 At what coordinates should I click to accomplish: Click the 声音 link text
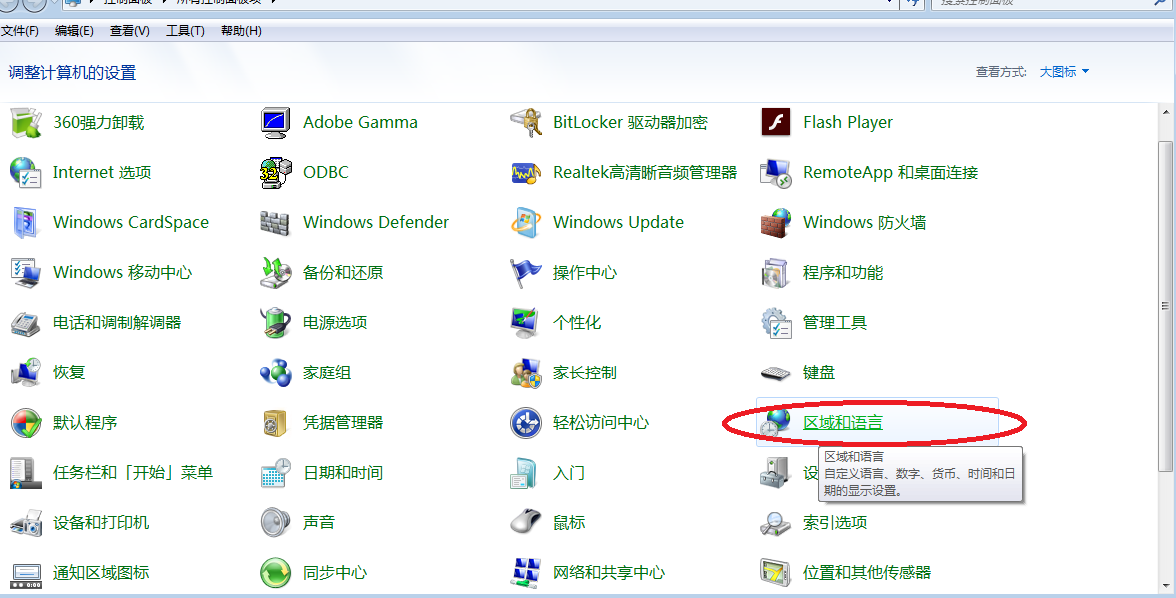pyautogui.click(x=319, y=523)
